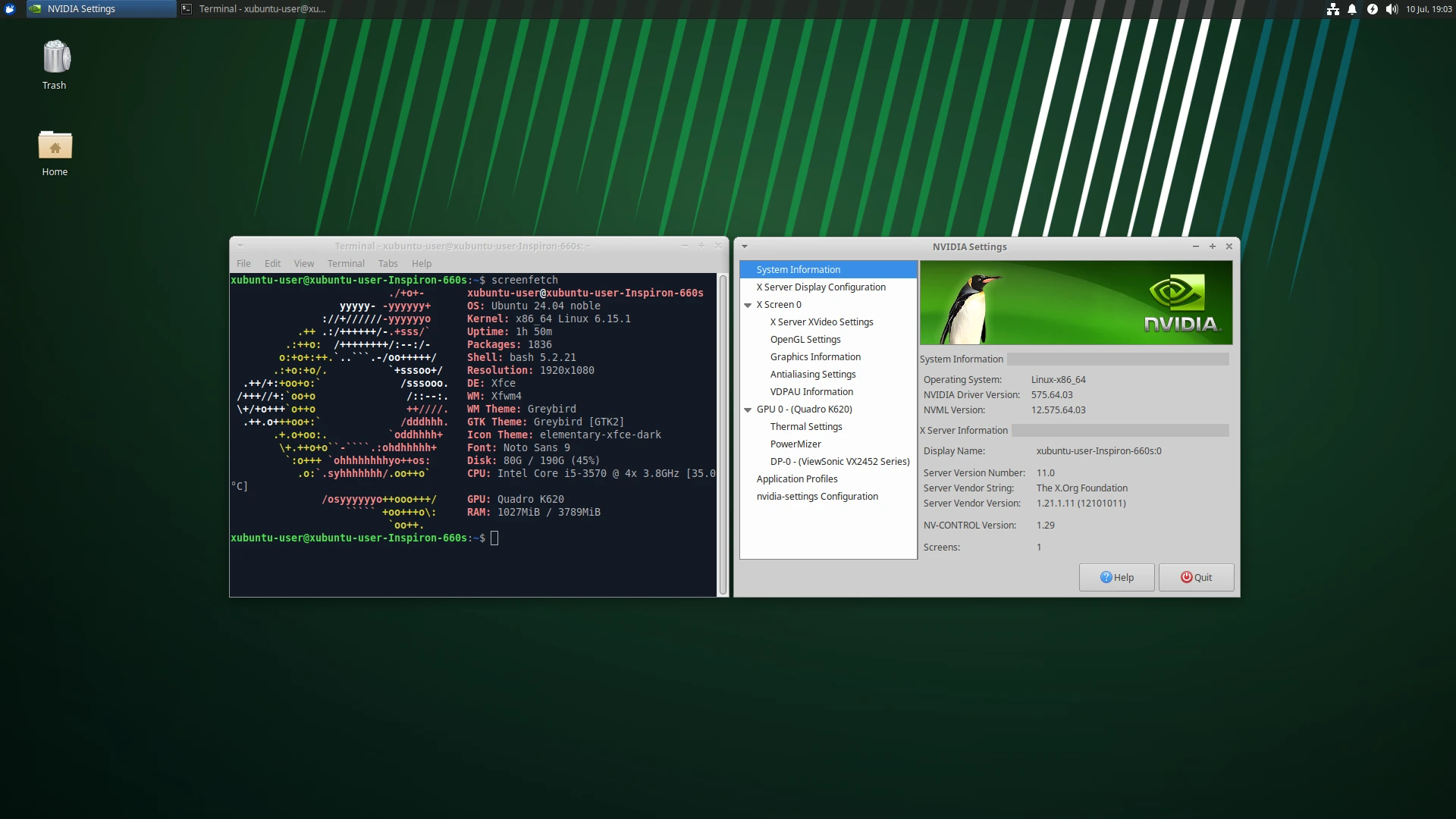Collapse the X Screen 0 tree node
Viewport: 1456px width, 819px height.
(x=748, y=305)
